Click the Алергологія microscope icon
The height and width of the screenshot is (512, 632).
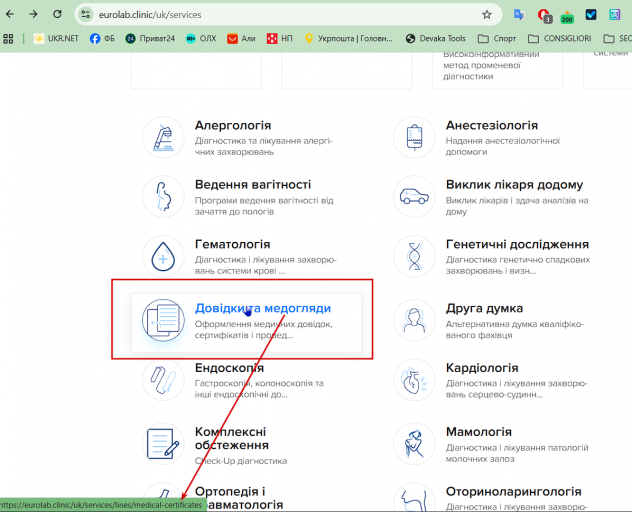[x=163, y=138]
